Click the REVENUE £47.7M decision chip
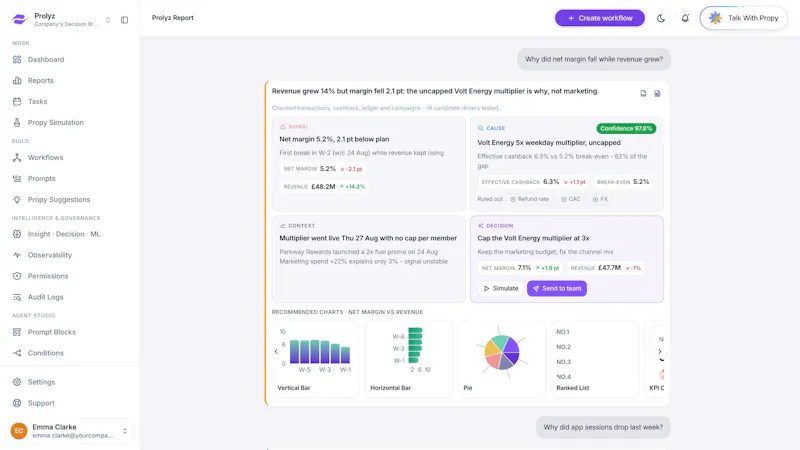The width and height of the screenshot is (800, 450). point(606,268)
